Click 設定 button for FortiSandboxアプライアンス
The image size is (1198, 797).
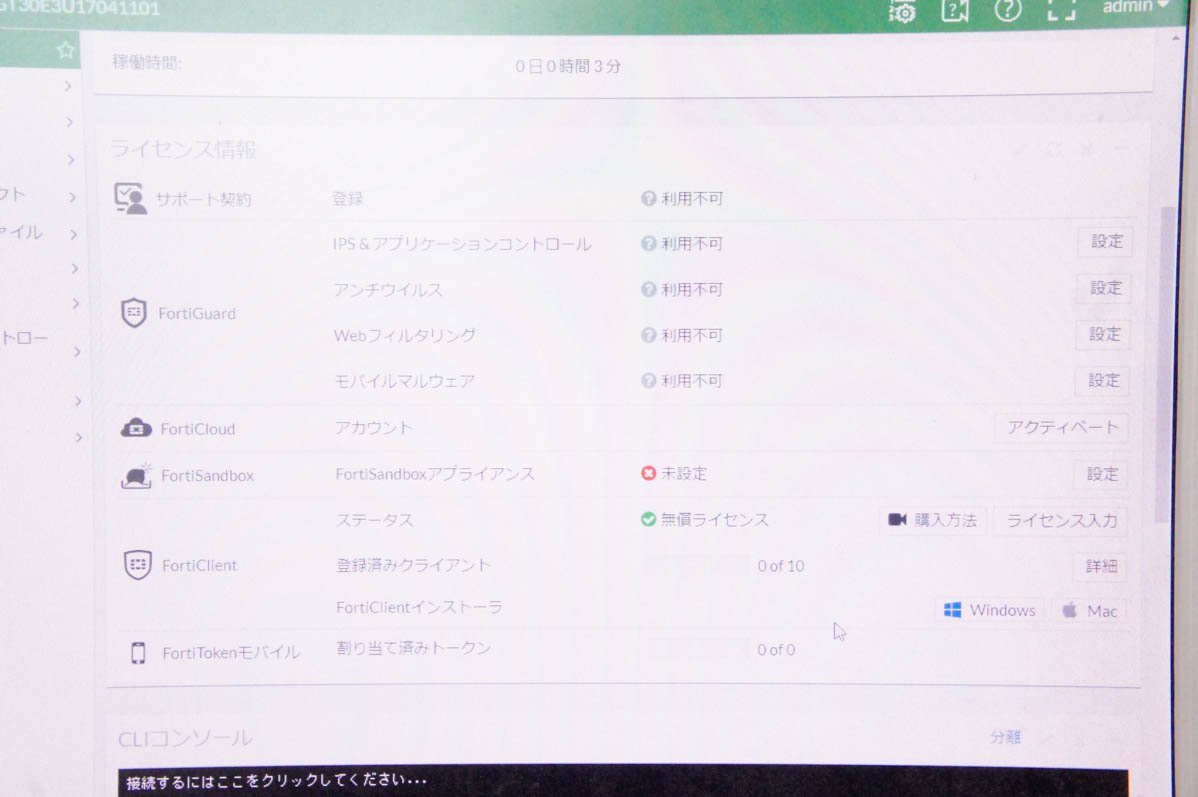tap(1102, 475)
